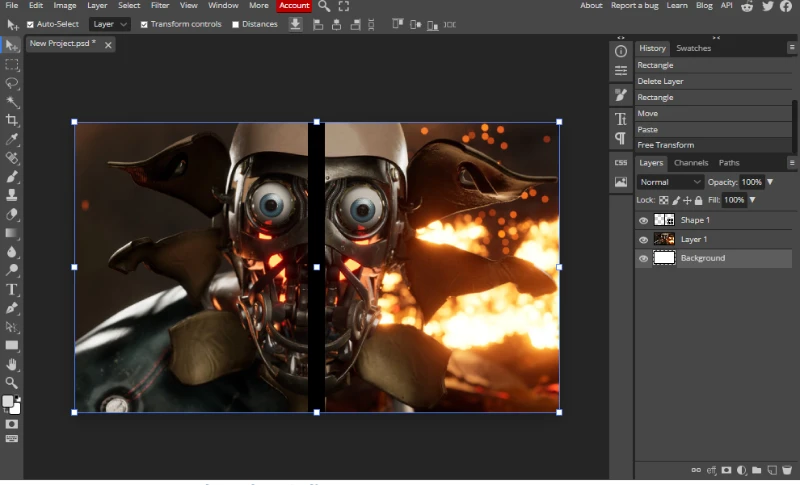Select the Eraser tool
This screenshot has height=485, width=800.
[11, 214]
